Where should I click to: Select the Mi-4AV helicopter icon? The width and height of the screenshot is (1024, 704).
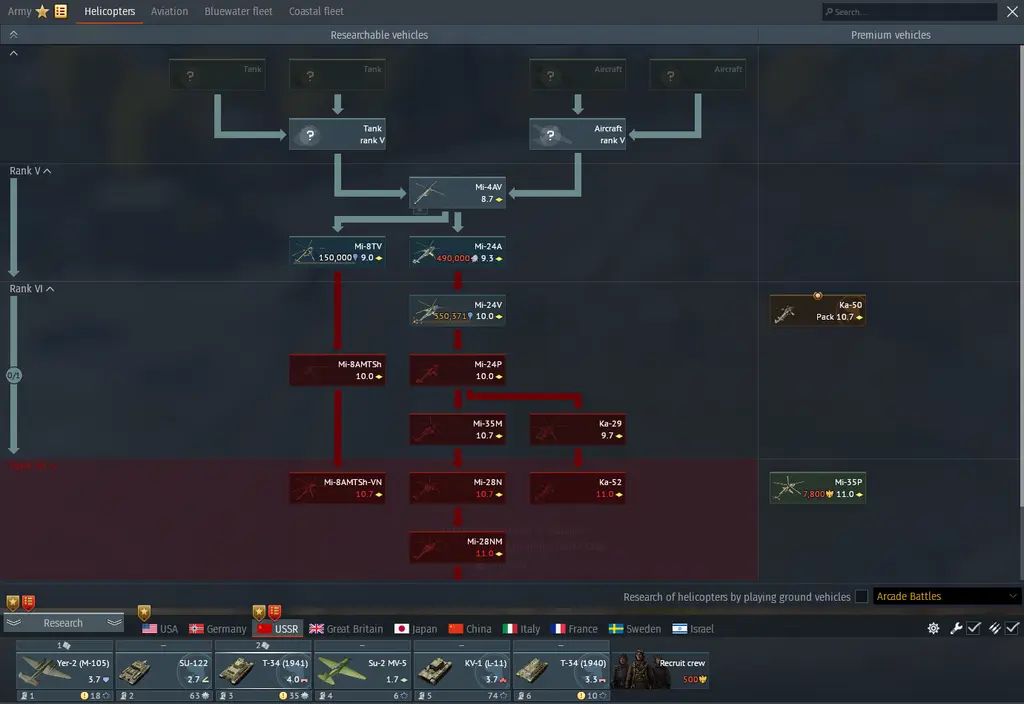pos(428,193)
